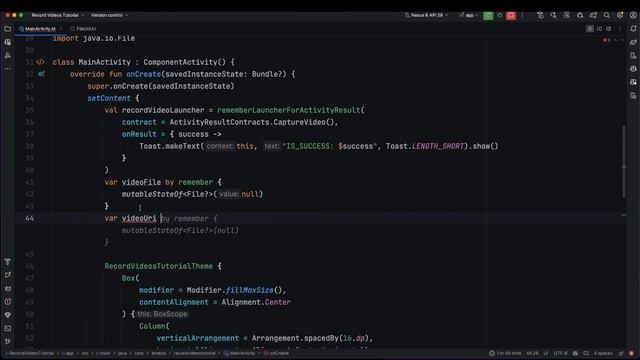
Task: Switch editor to Design view
Action: click(609, 29)
